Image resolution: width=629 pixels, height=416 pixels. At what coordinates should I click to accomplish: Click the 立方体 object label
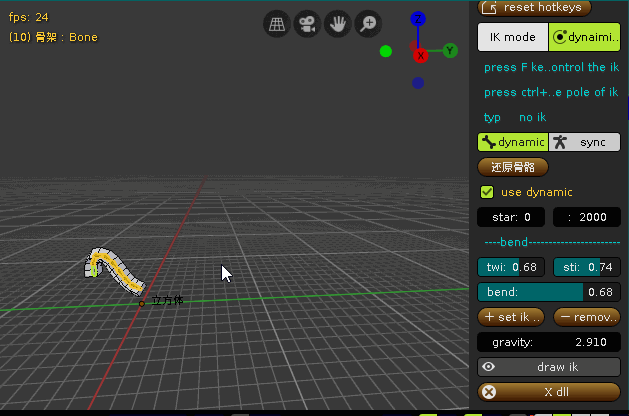[x=167, y=300]
